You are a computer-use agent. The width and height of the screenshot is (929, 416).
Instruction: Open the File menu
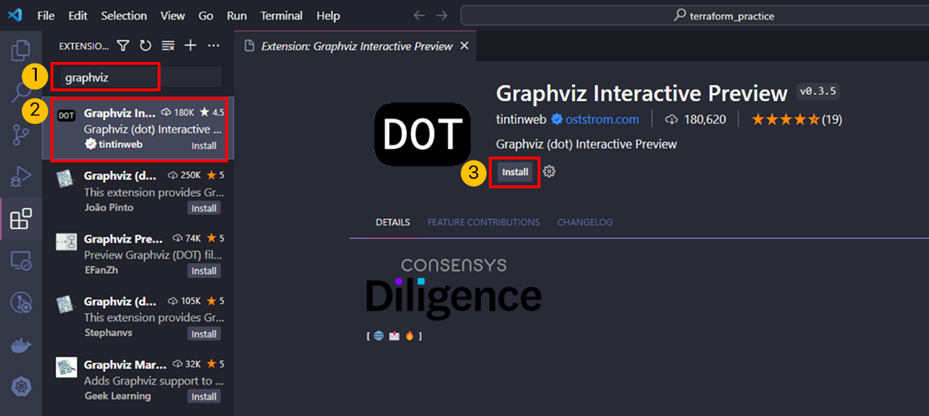(x=46, y=16)
